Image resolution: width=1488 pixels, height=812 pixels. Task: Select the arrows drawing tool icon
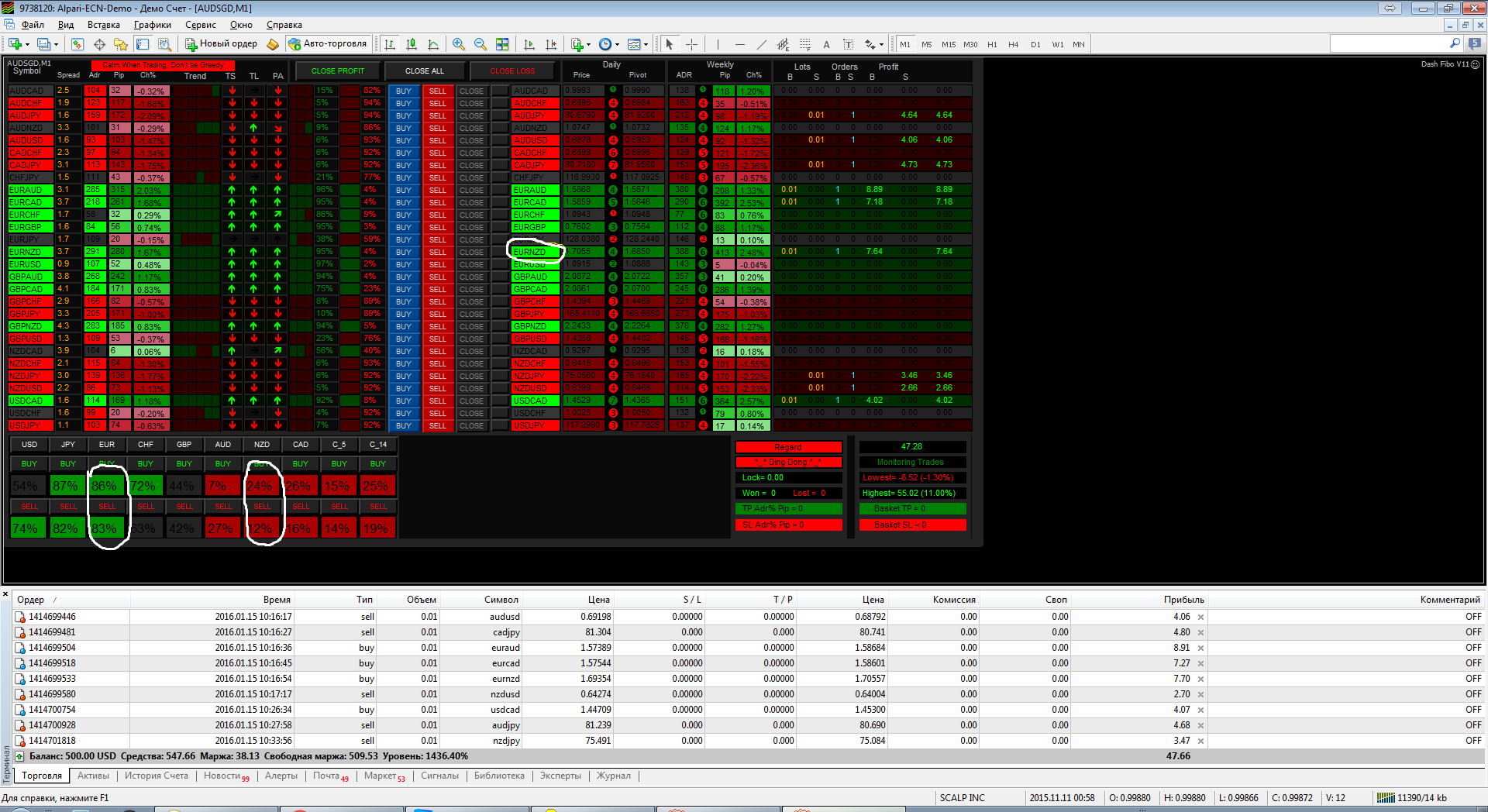point(870,44)
